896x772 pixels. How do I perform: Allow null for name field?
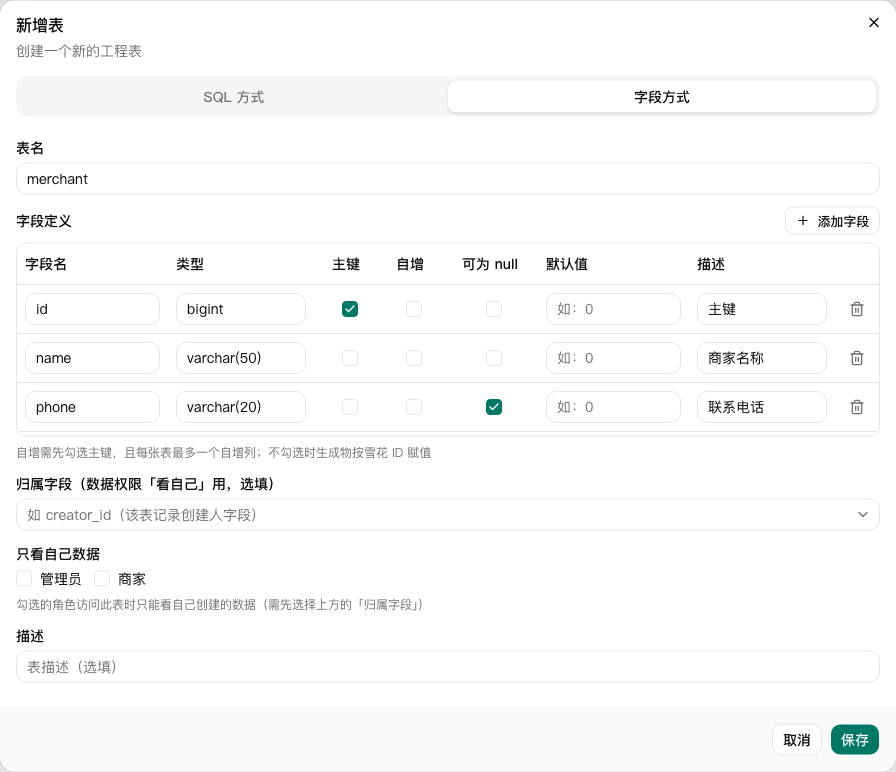(494, 358)
